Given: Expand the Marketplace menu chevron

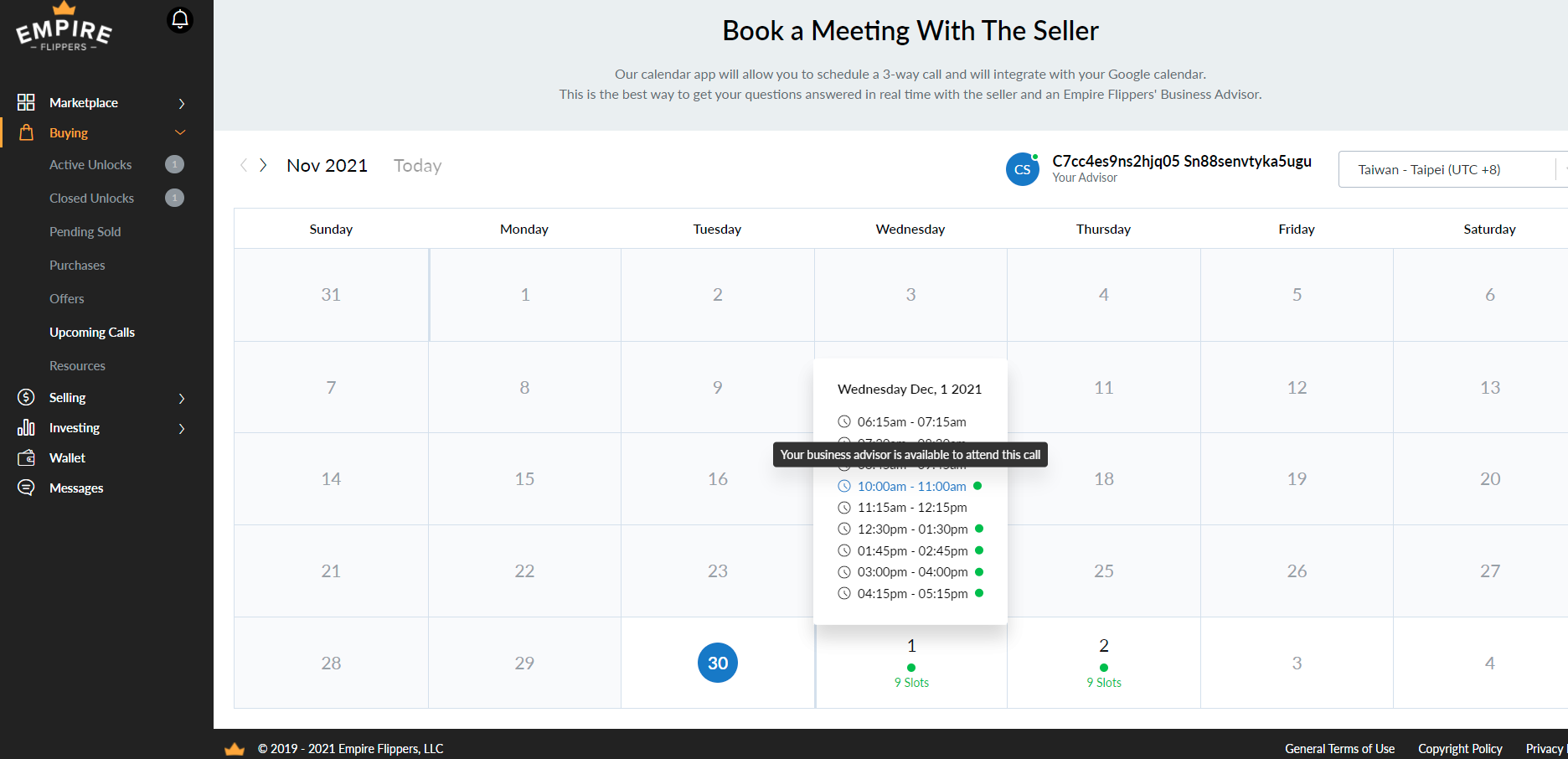Looking at the screenshot, I should pos(182,103).
